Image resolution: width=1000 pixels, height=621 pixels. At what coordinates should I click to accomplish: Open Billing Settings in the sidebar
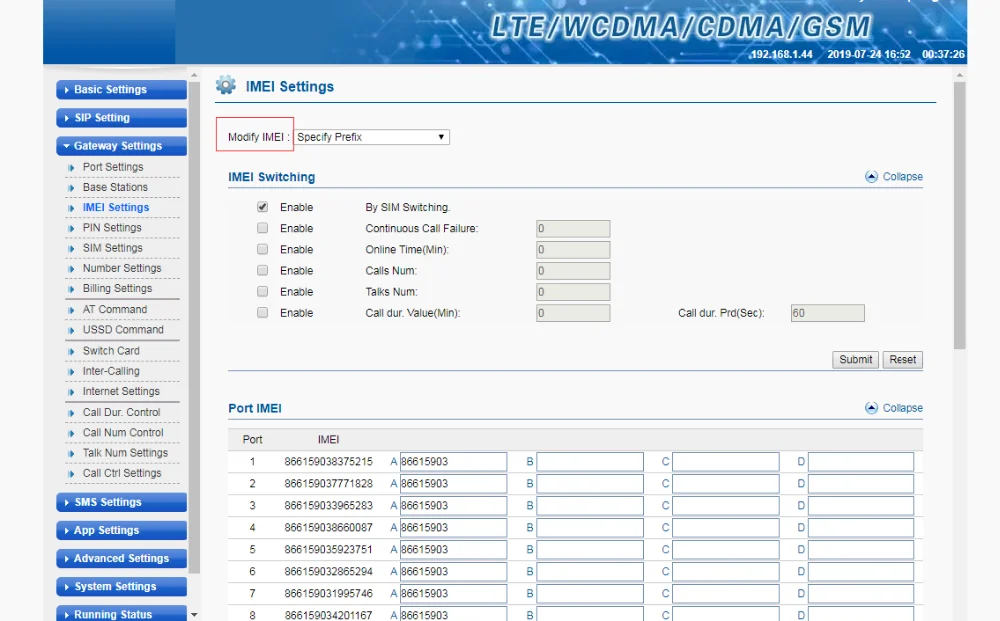pos(117,289)
